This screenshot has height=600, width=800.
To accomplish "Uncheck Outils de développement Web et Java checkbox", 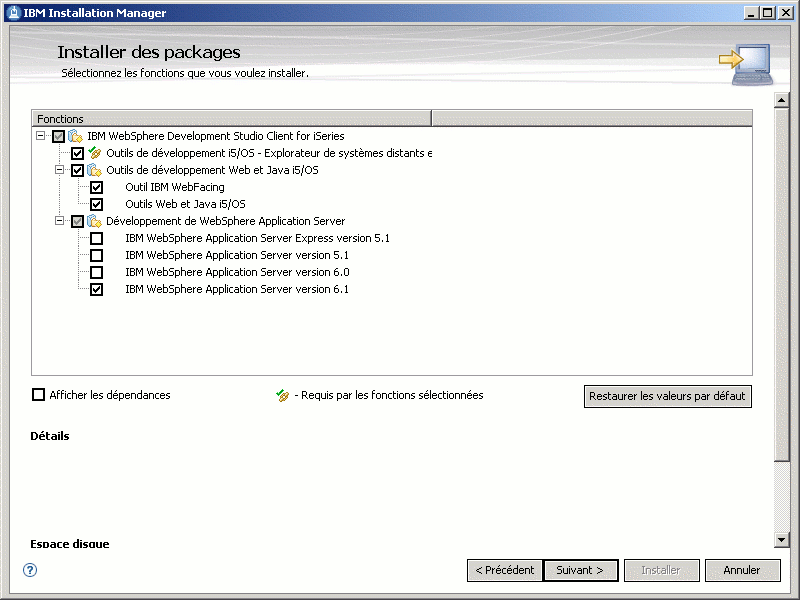I will [77, 170].
